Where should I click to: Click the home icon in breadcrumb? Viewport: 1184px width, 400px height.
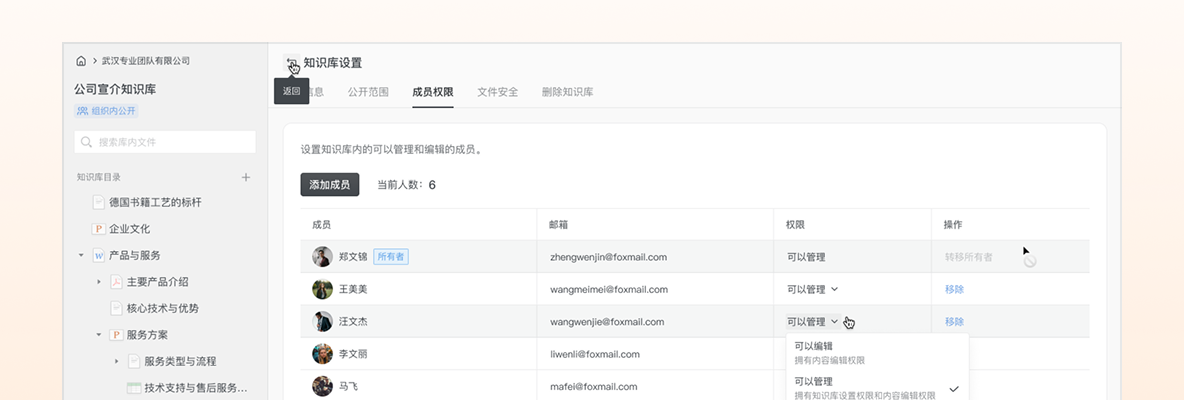[81, 61]
